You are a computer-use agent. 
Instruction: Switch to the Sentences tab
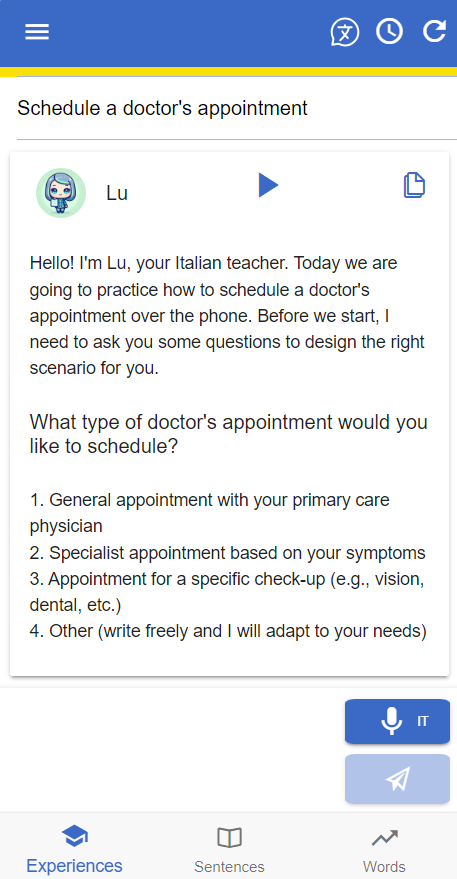pyautogui.click(x=229, y=850)
